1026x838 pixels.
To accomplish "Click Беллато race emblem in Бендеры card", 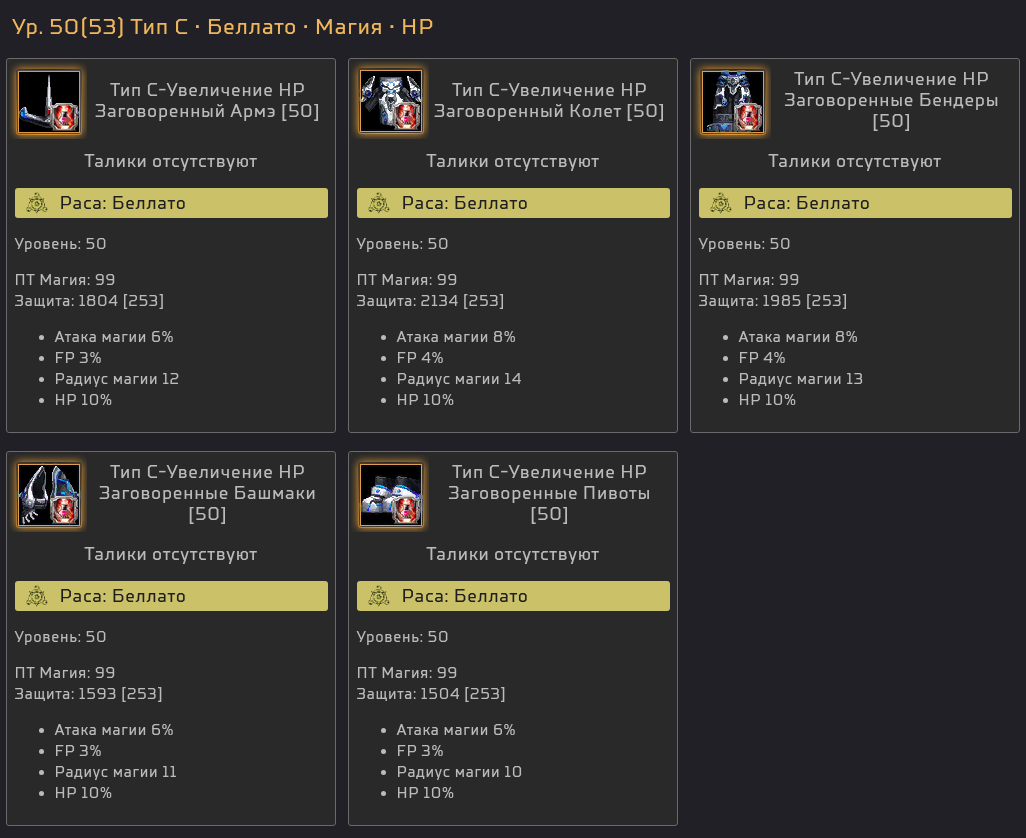I will pos(721,203).
